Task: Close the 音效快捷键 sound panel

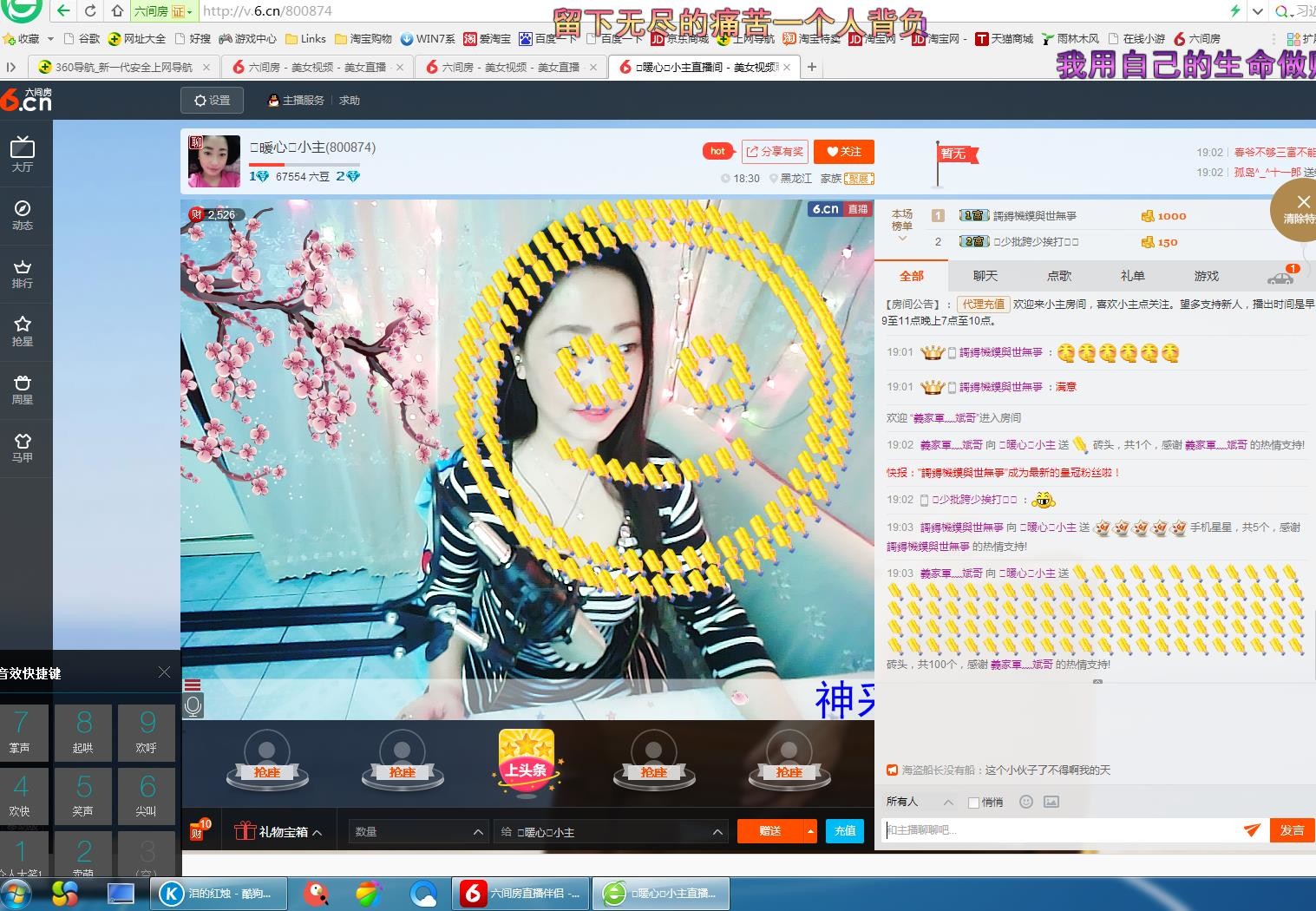Action: click(165, 672)
